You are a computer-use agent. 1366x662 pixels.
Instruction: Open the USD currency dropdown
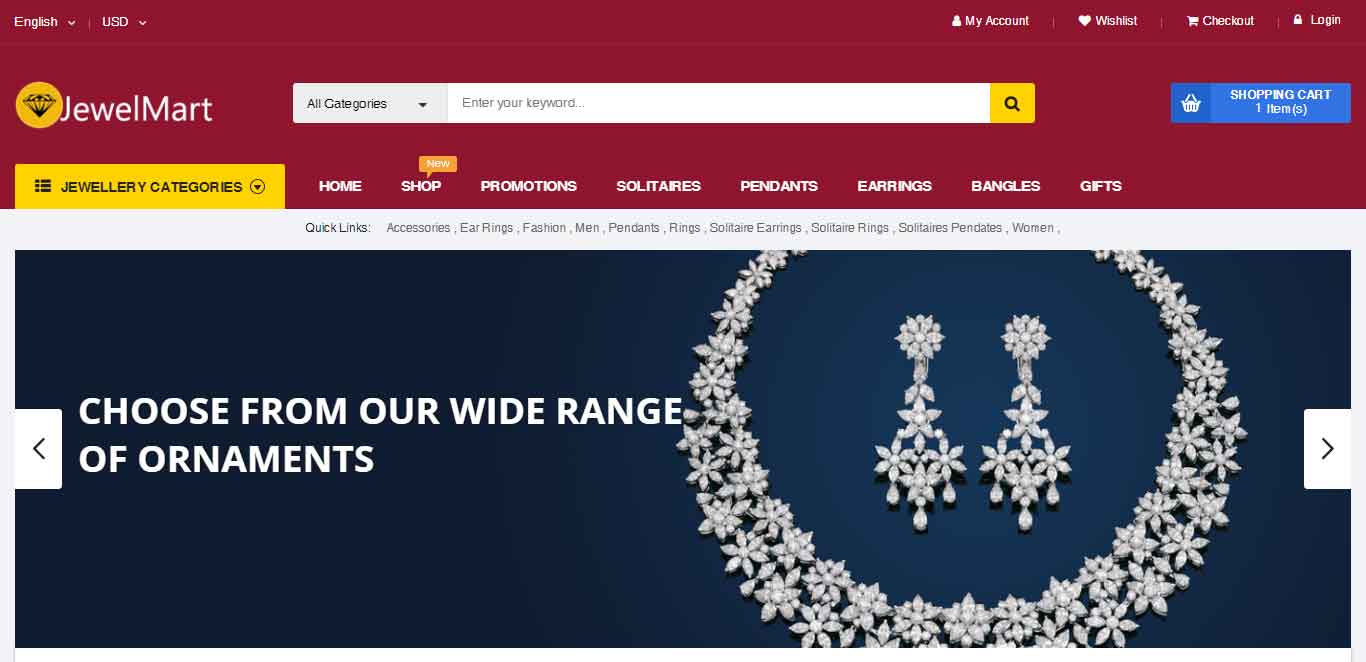click(x=124, y=22)
